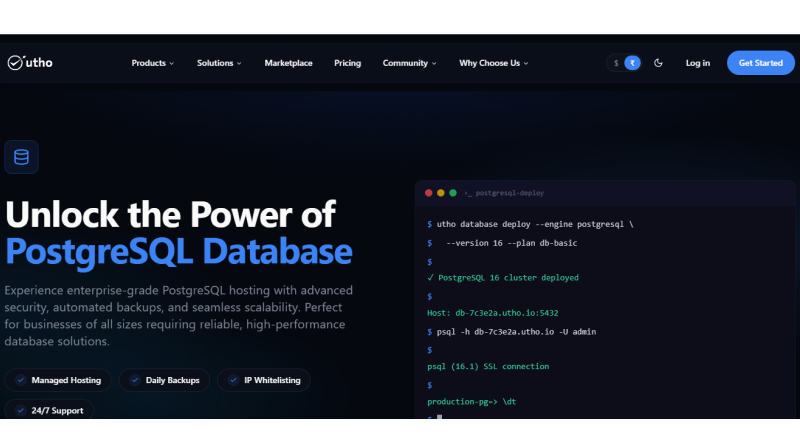
Task: Click the Get Started button
Action: [x=761, y=63]
